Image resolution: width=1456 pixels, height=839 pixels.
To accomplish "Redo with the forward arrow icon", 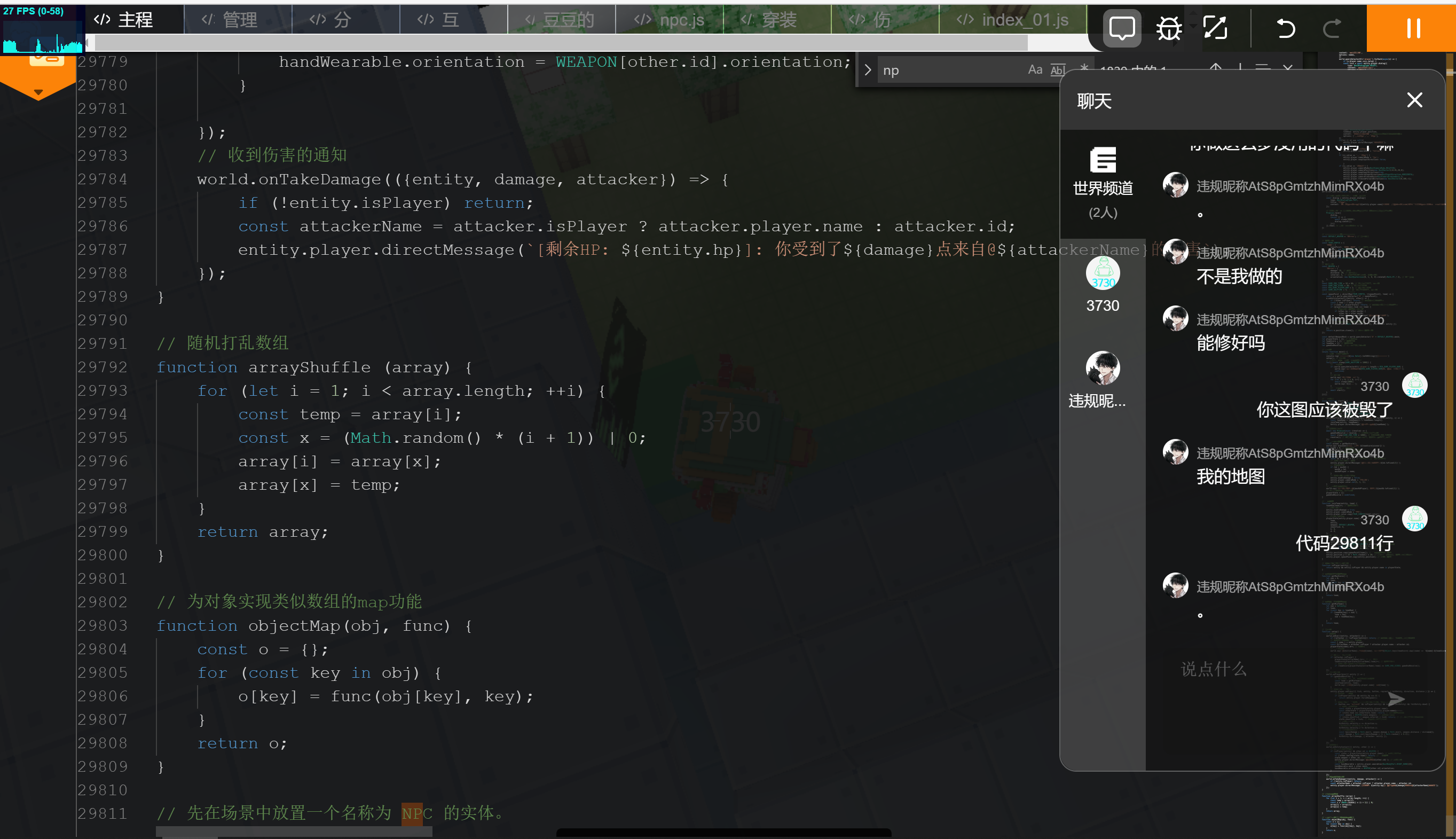I will (1332, 28).
